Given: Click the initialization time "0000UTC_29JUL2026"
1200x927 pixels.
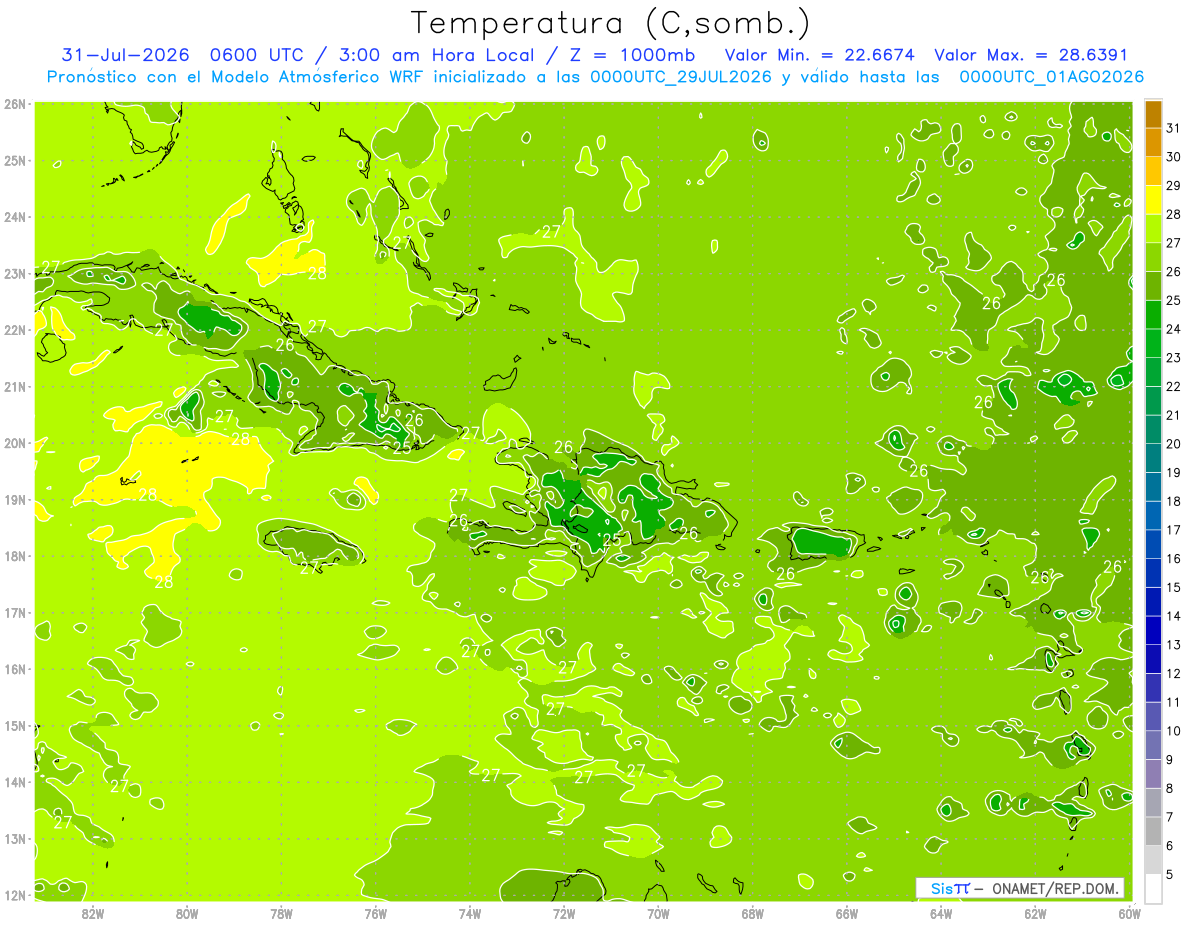Looking at the screenshot, I should click(681, 77).
